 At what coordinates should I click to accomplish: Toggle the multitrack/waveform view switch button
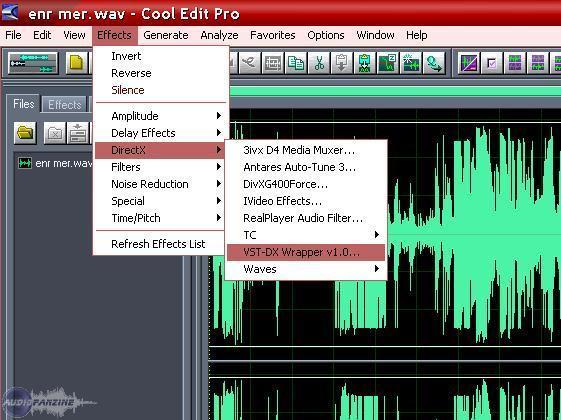(33, 63)
